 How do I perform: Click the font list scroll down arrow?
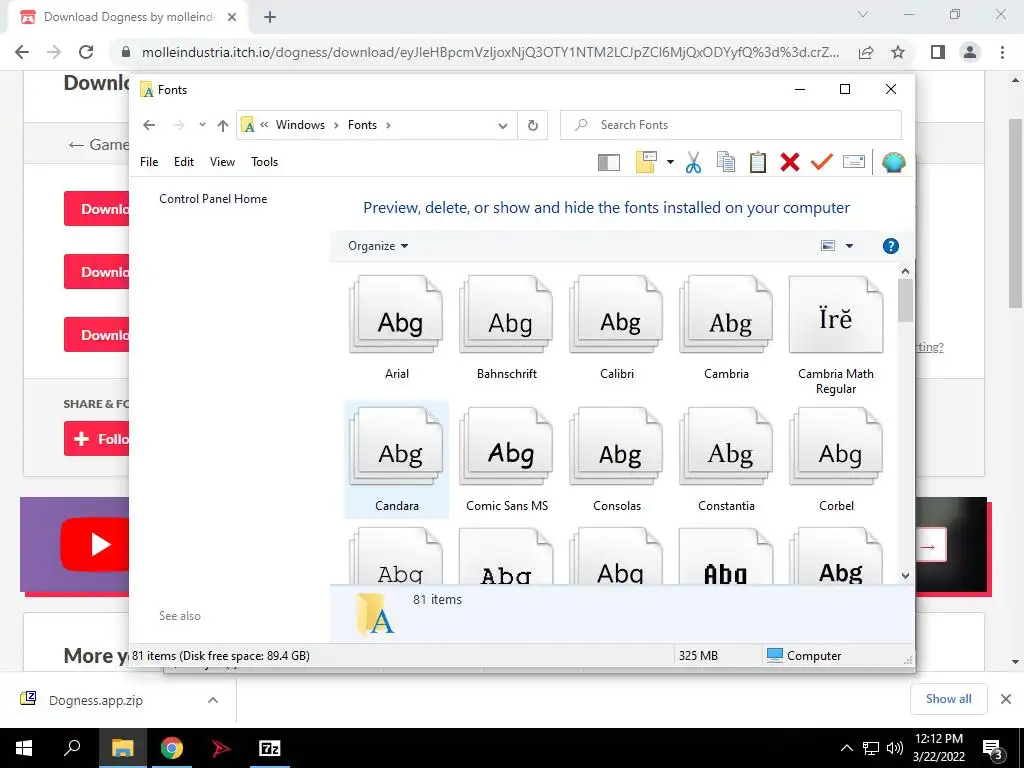905,576
